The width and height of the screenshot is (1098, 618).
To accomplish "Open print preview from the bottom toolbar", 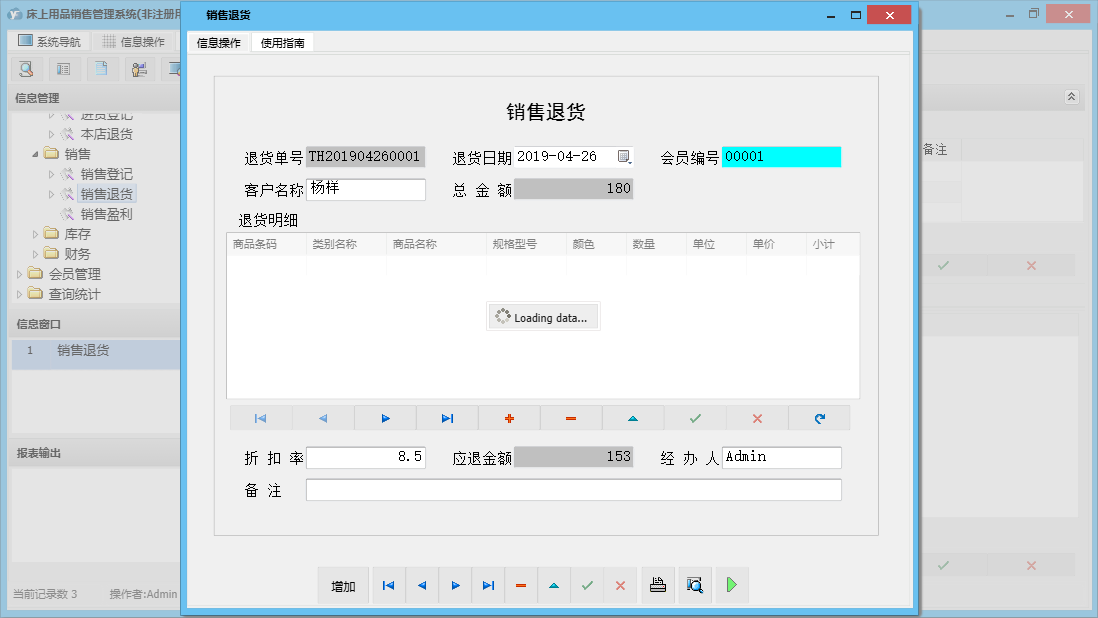I will tap(694, 585).
